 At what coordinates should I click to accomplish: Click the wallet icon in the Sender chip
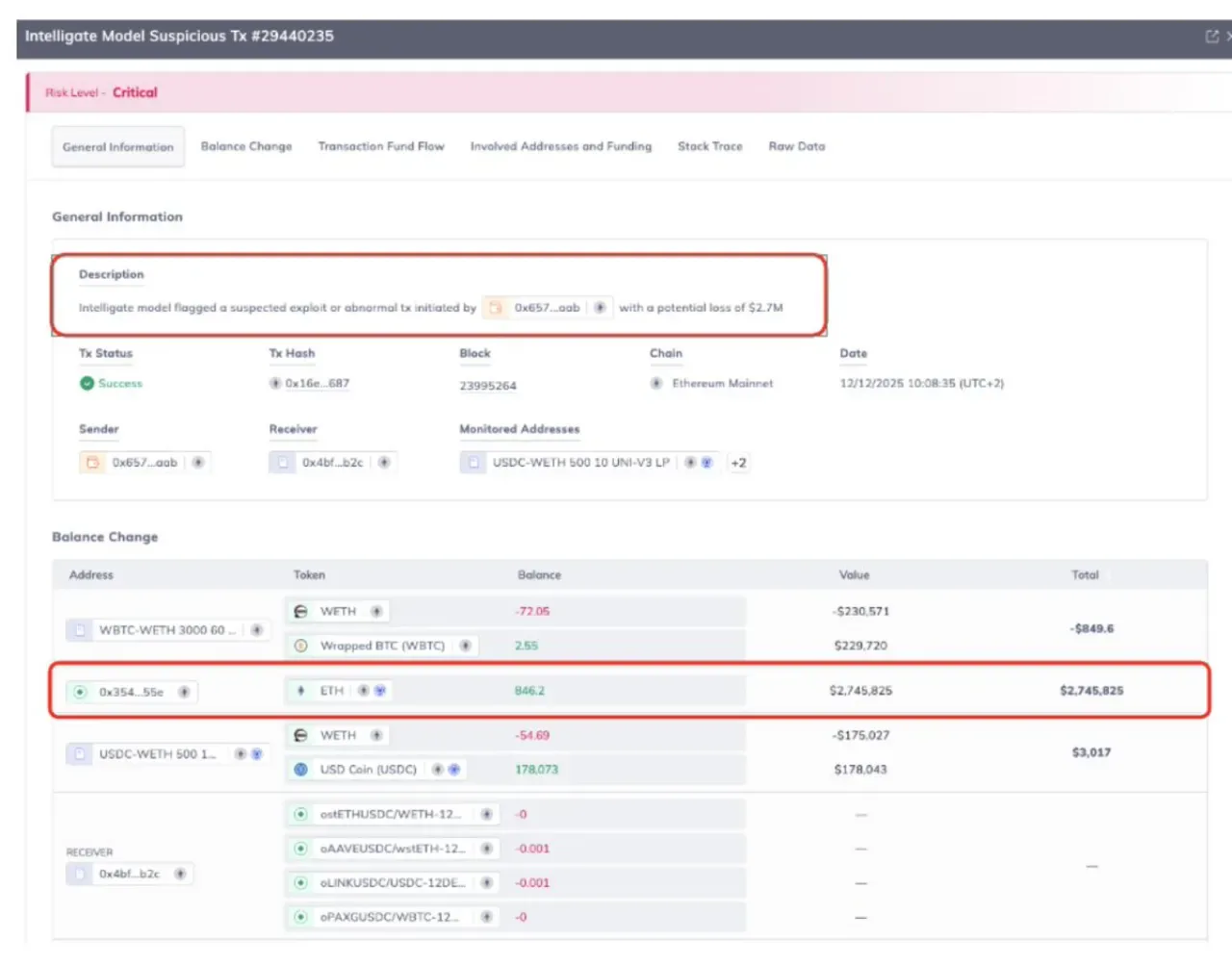click(92, 463)
